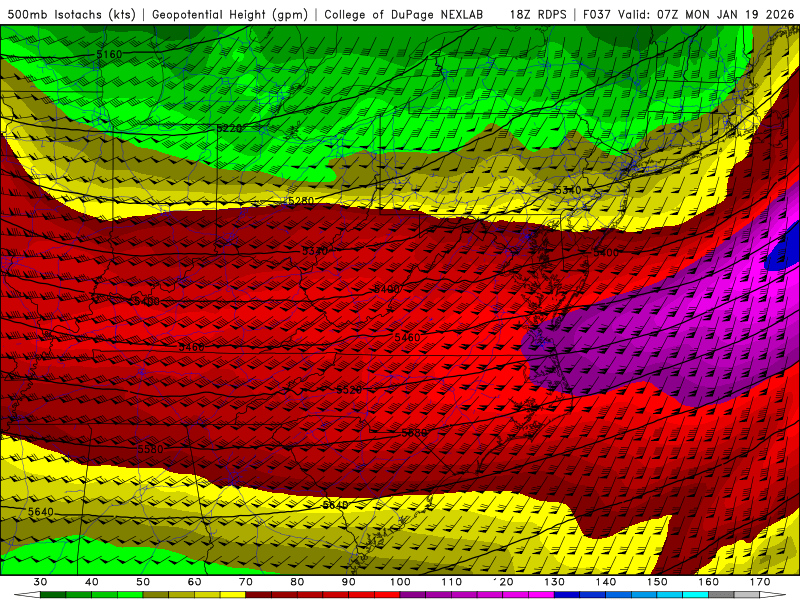Click the 'Geopotential Height (gpm)' header text
The width and height of the screenshot is (800, 600).
[x=230, y=14]
